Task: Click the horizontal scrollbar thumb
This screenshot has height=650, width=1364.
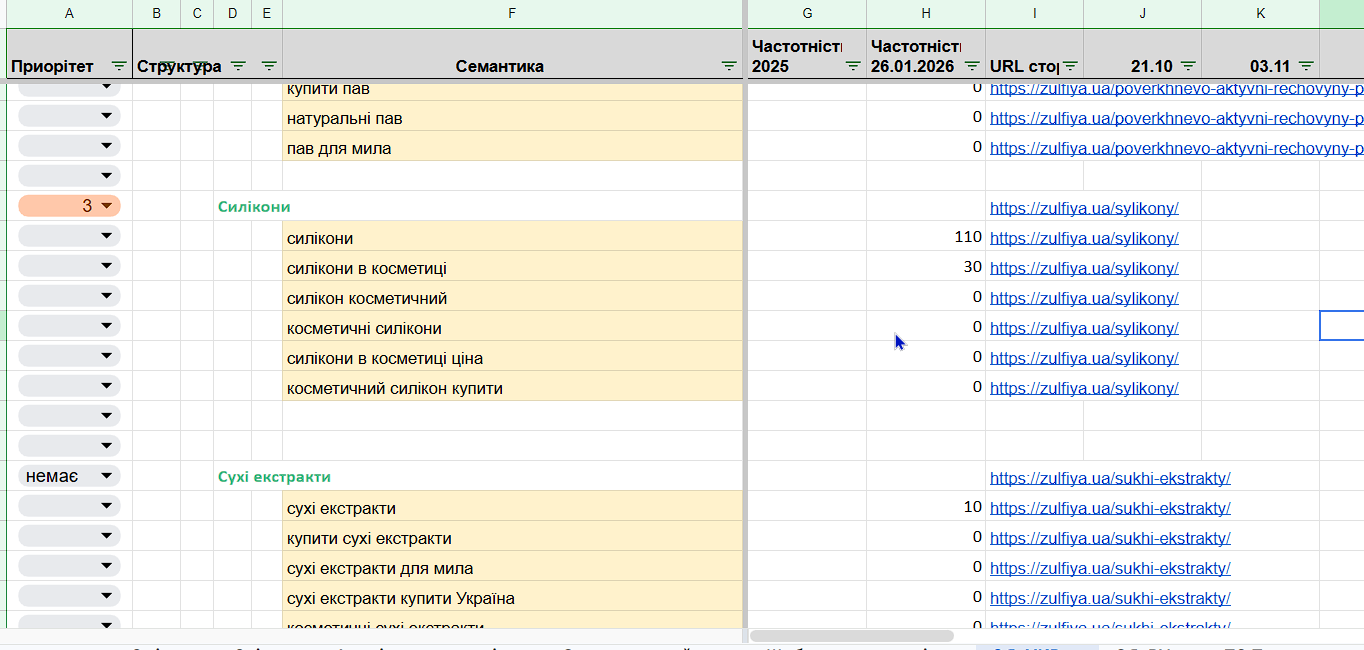Action: 851,636
